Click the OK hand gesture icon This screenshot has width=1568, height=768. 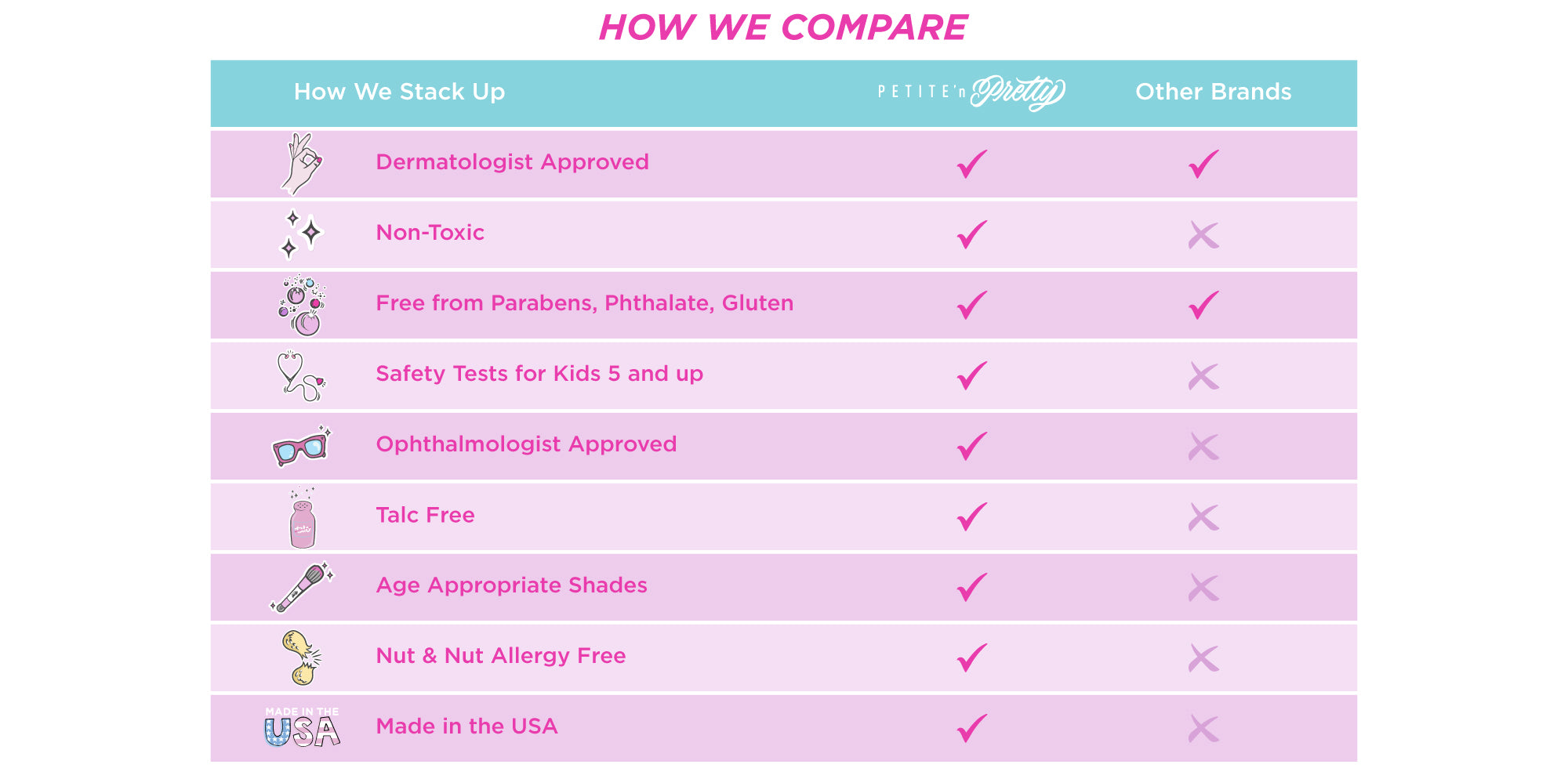coord(302,164)
